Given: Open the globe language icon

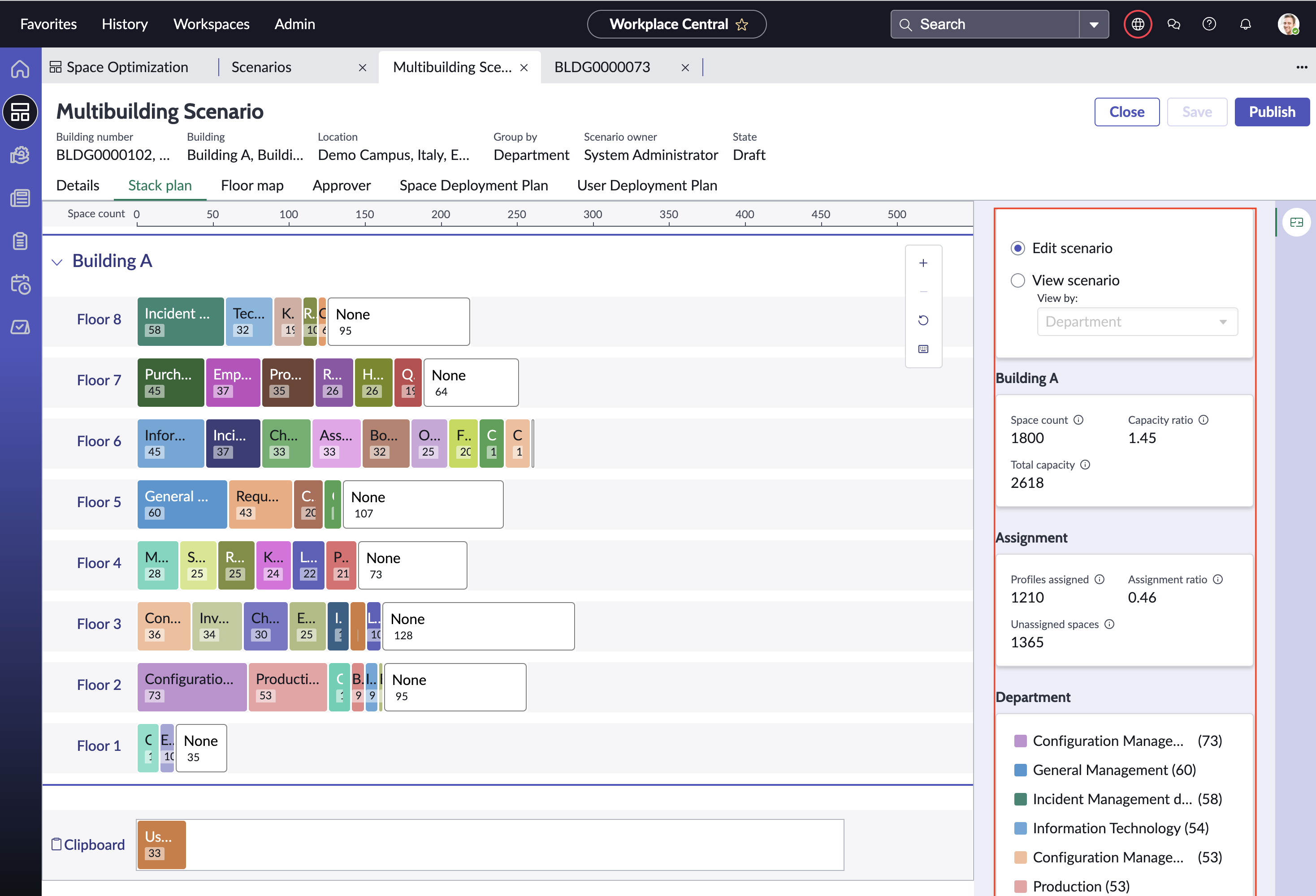Looking at the screenshot, I should coord(1138,24).
